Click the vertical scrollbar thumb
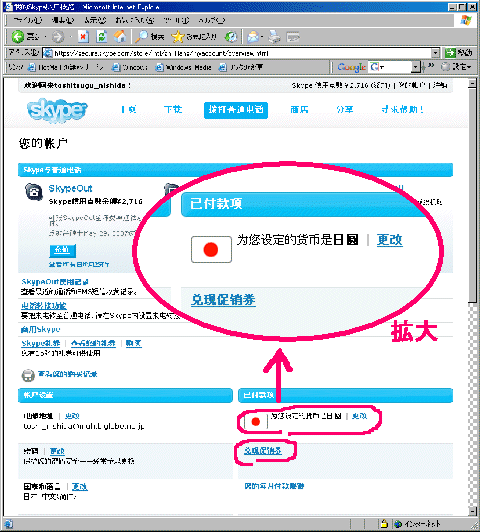Screen dimensions: 480x532 click(x=472, y=195)
